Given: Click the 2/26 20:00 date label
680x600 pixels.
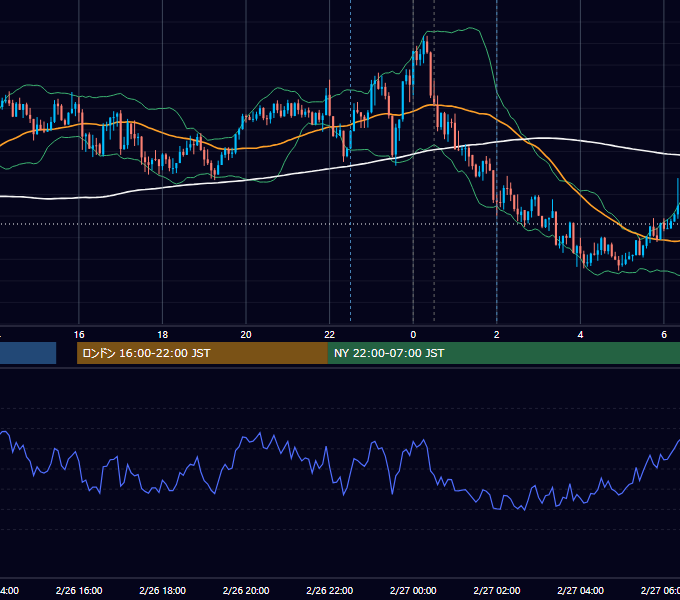Looking at the screenshot, I should point(246,590).
